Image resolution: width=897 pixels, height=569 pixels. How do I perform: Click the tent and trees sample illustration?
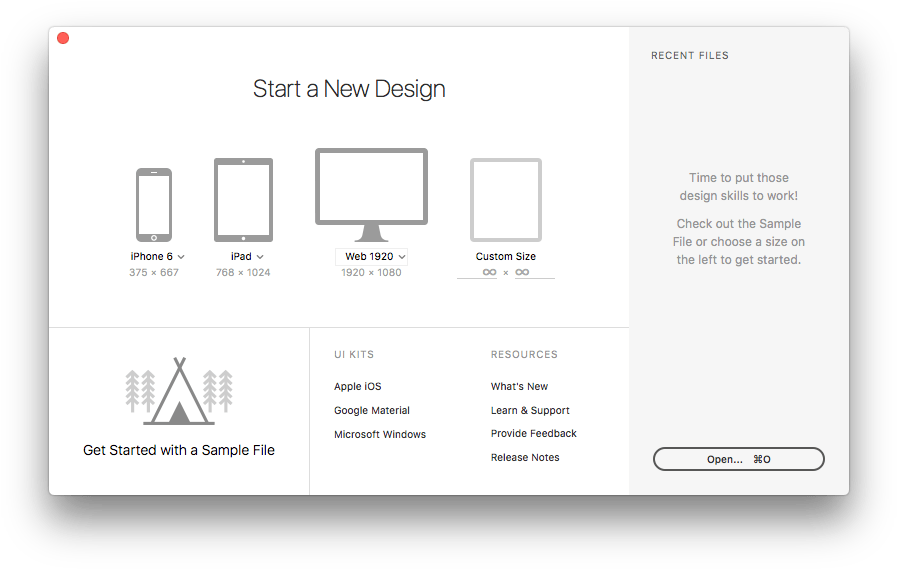click(x=179, y=391)
